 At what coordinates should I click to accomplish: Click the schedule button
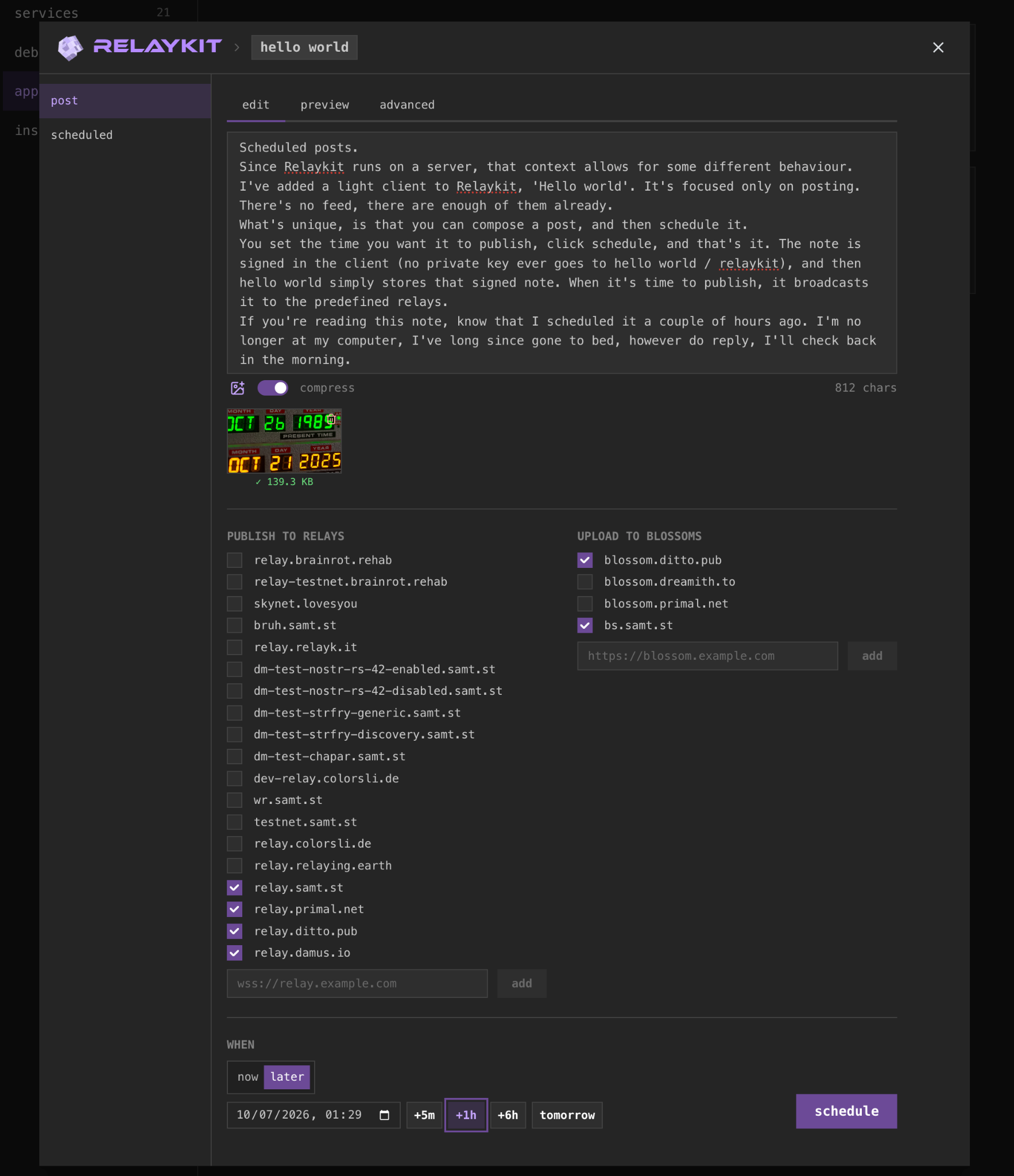pyautogui.click(x=846, y=1111)
